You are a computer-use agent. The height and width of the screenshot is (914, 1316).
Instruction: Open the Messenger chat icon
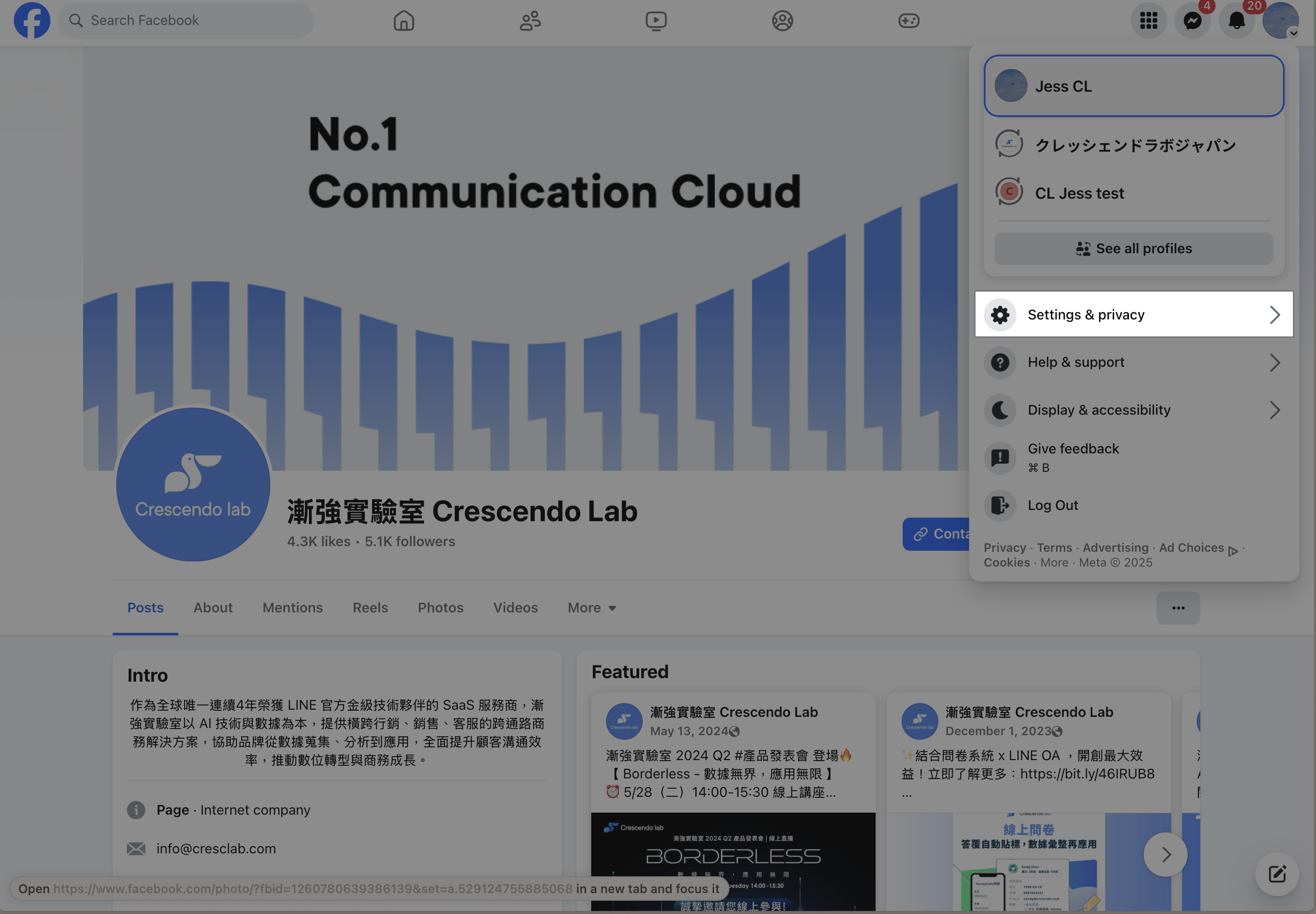(x=1192, y=20)
